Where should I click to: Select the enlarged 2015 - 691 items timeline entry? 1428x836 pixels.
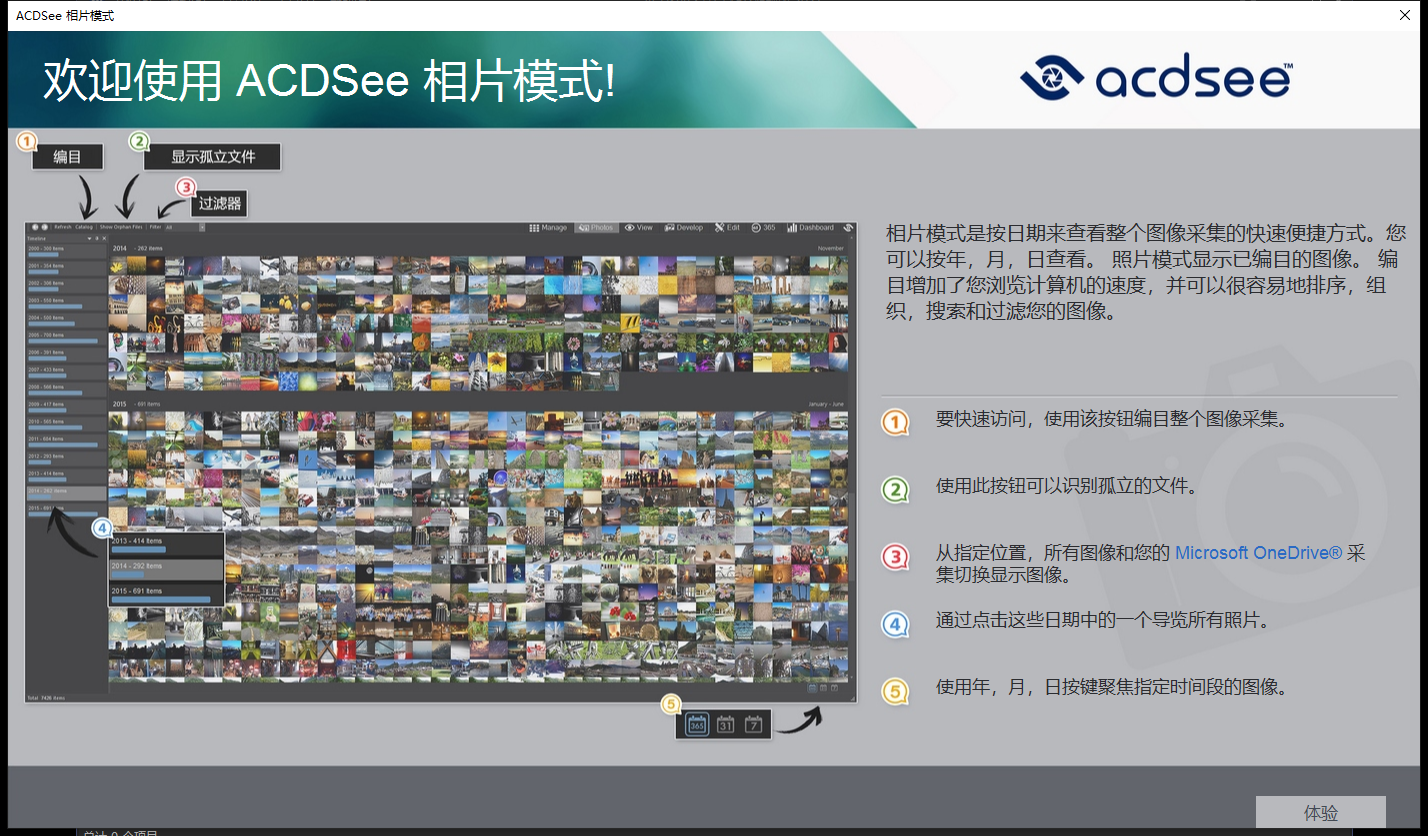pyautogui.click(x=166, y=595)
